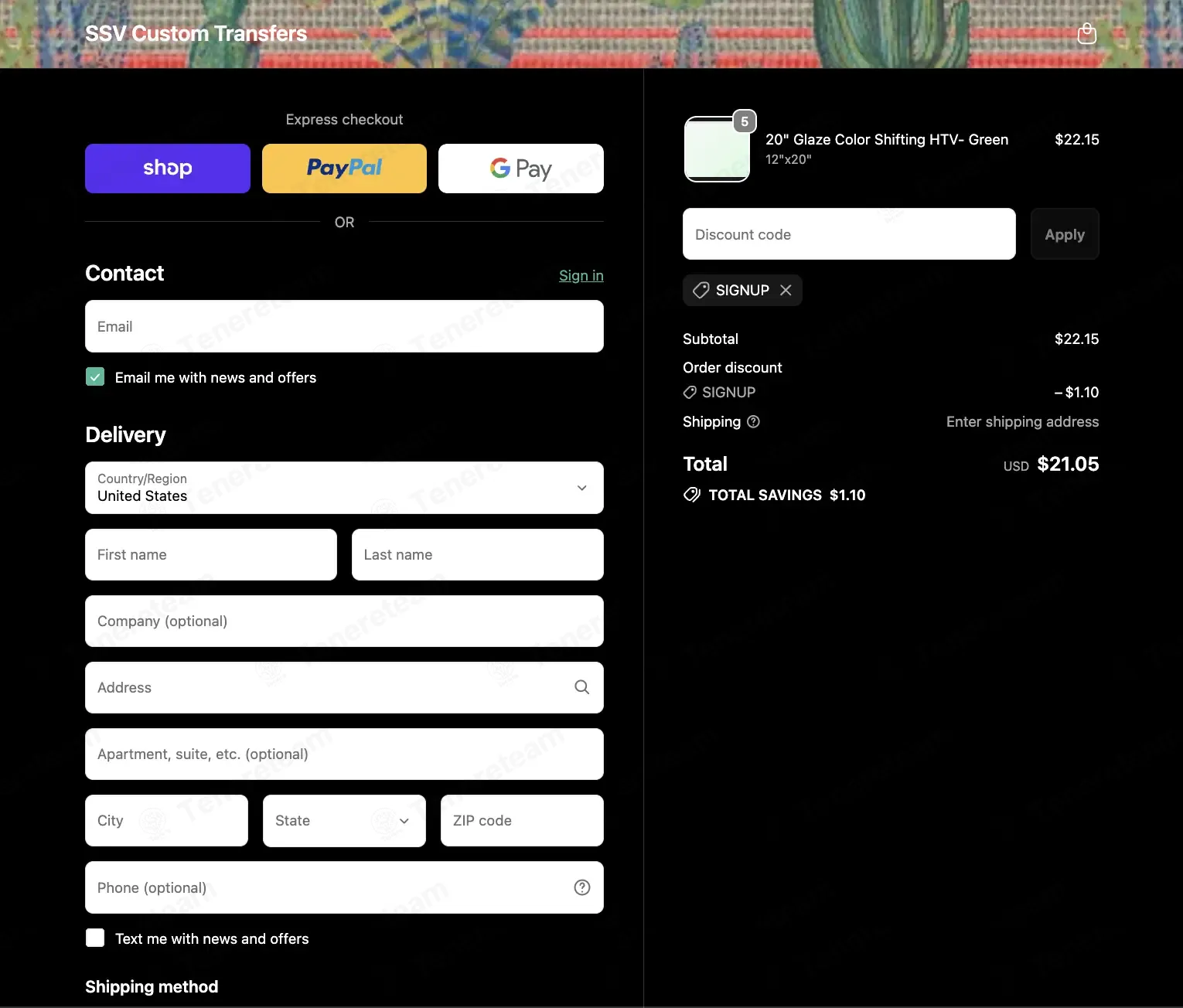Click the Total amount $21.05

coord(1068,464)
